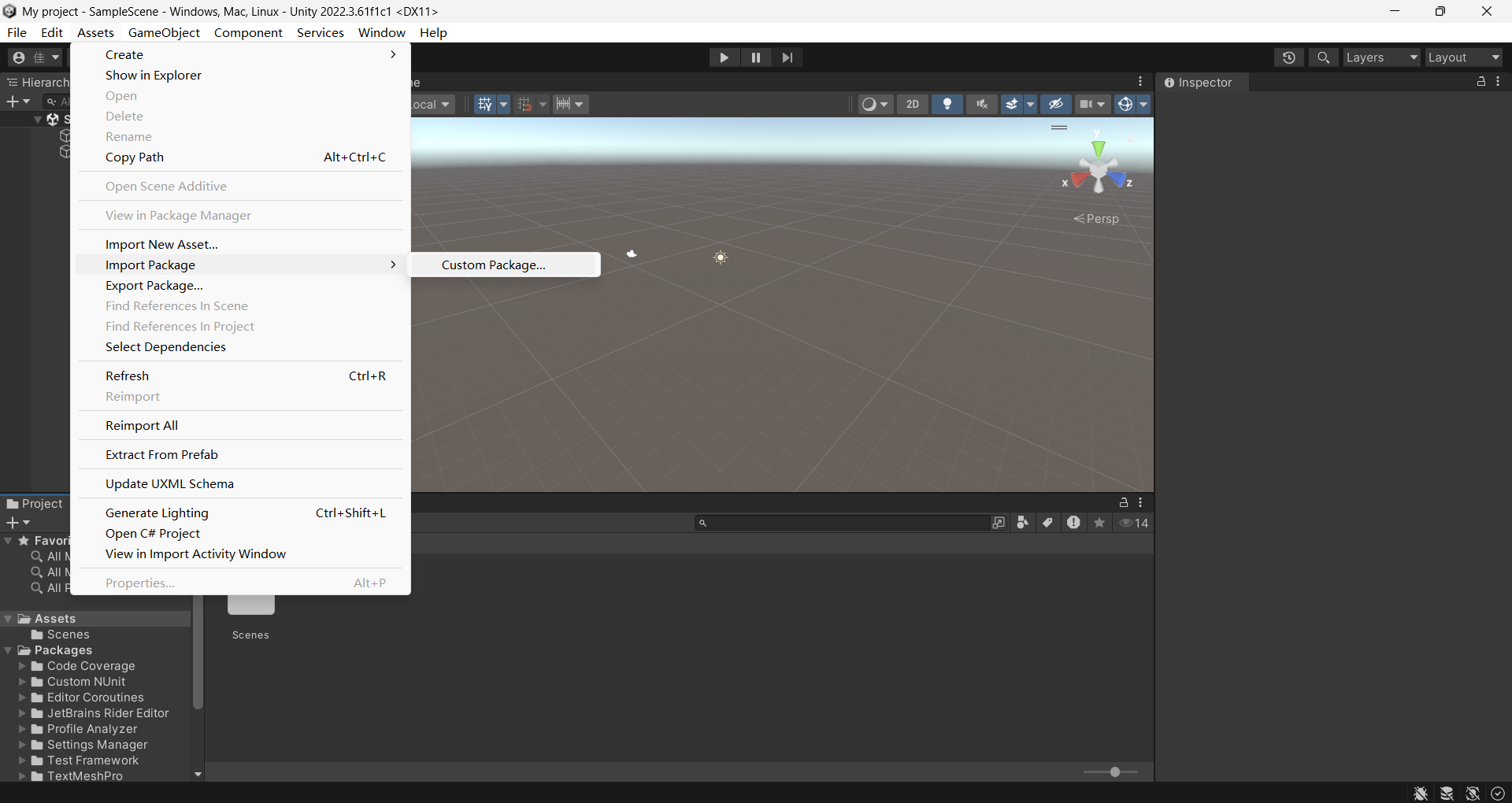This screenshot has height=803, width=1512.
Task: Click the red X axis cone on gizmo
Action: pyautogui.click(x=1078, y=180)
